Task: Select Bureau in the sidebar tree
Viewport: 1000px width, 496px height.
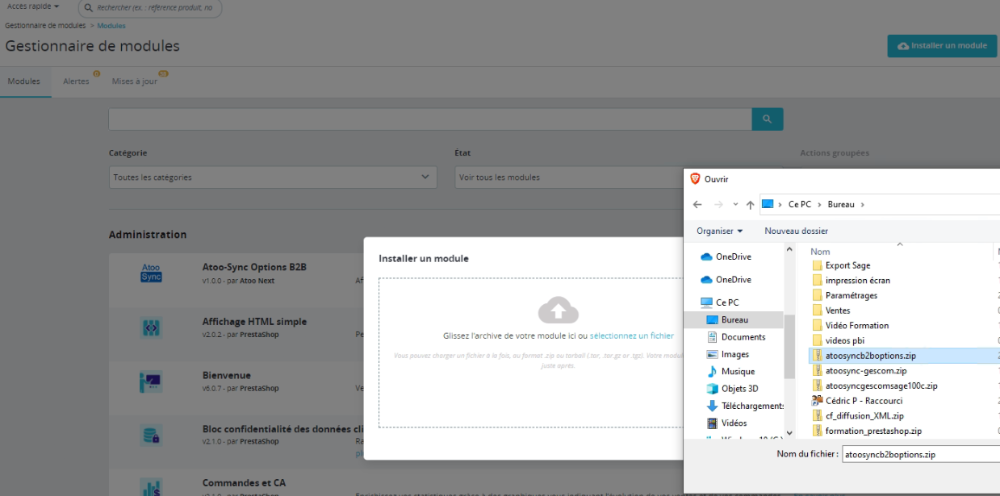Action: [735, 320]
